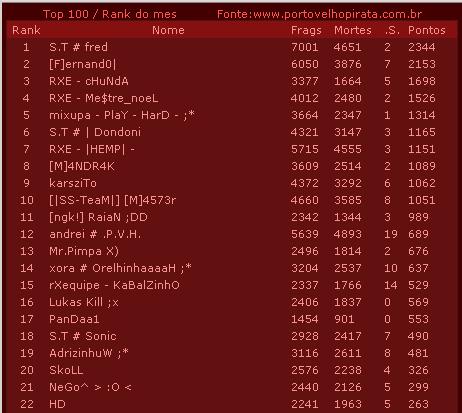This screenshot has width=462, height=413.
Task: Click the Mortes column header
Action: click(353, 30)
